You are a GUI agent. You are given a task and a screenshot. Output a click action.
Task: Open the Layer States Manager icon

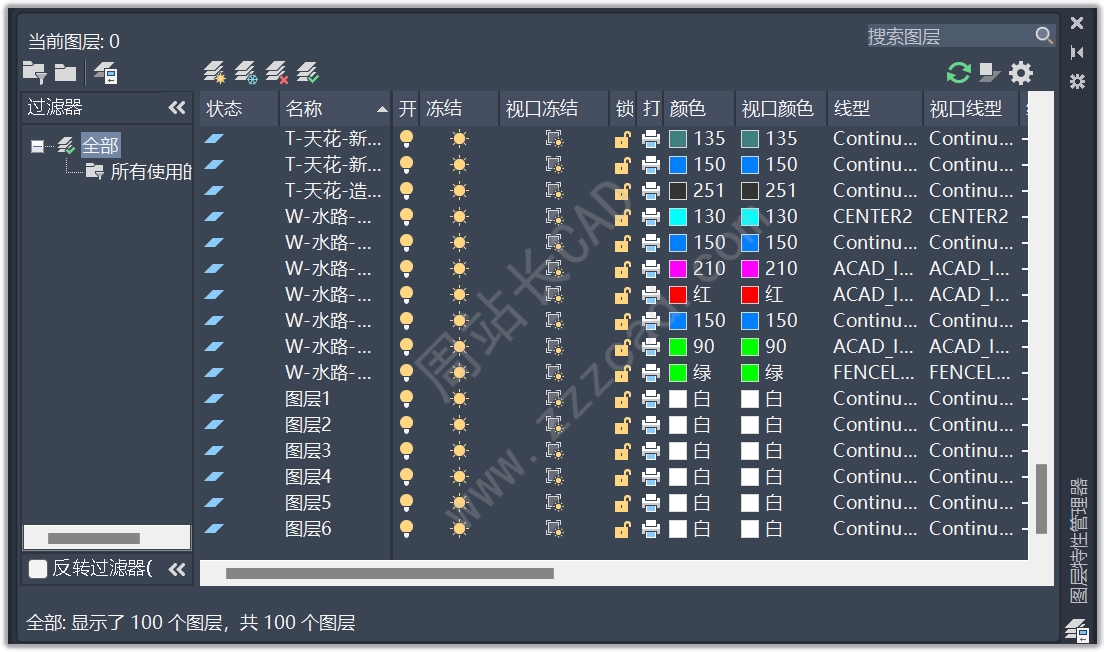[106, 73]
